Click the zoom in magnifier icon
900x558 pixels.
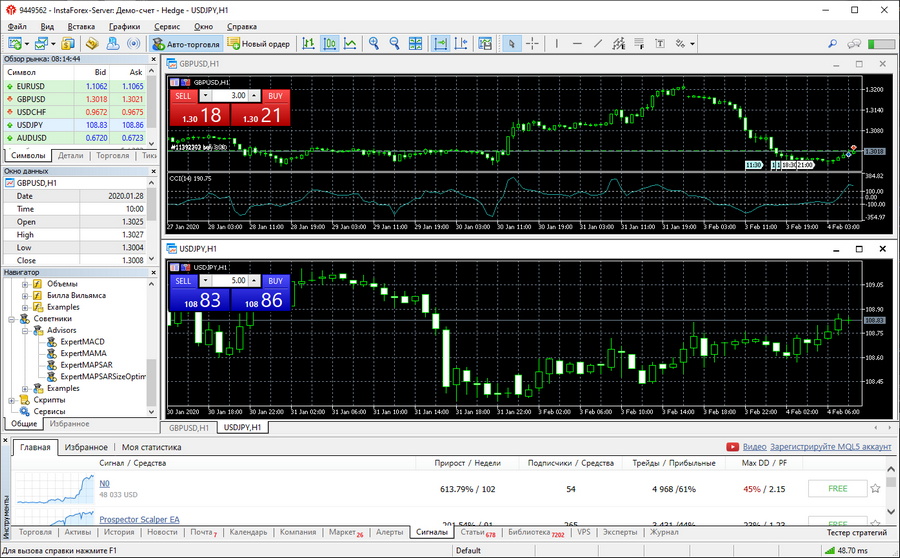point(374,44)
